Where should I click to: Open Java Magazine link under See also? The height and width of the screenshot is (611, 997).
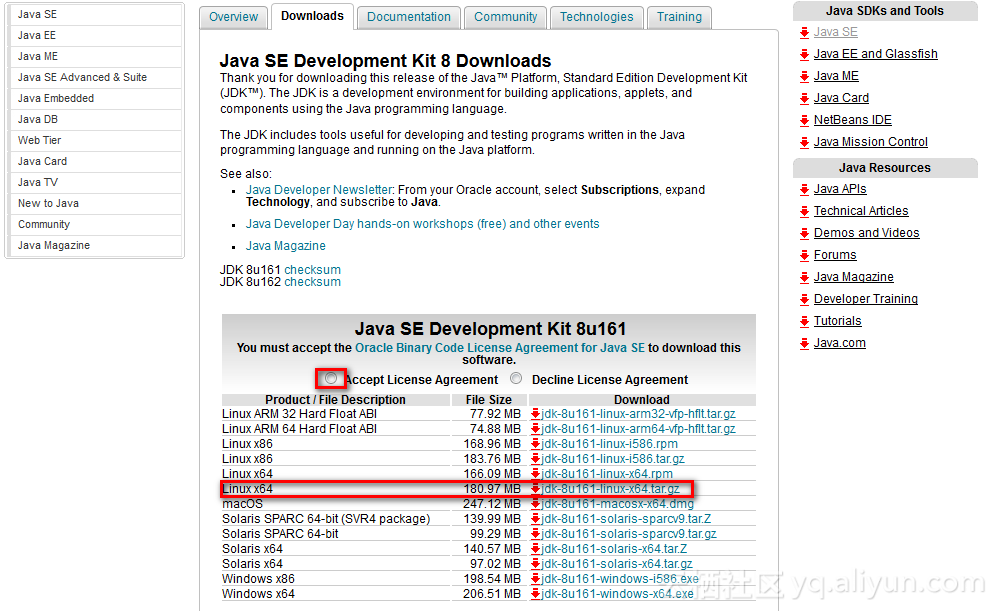pyautogui.click(x=285, y=245)
